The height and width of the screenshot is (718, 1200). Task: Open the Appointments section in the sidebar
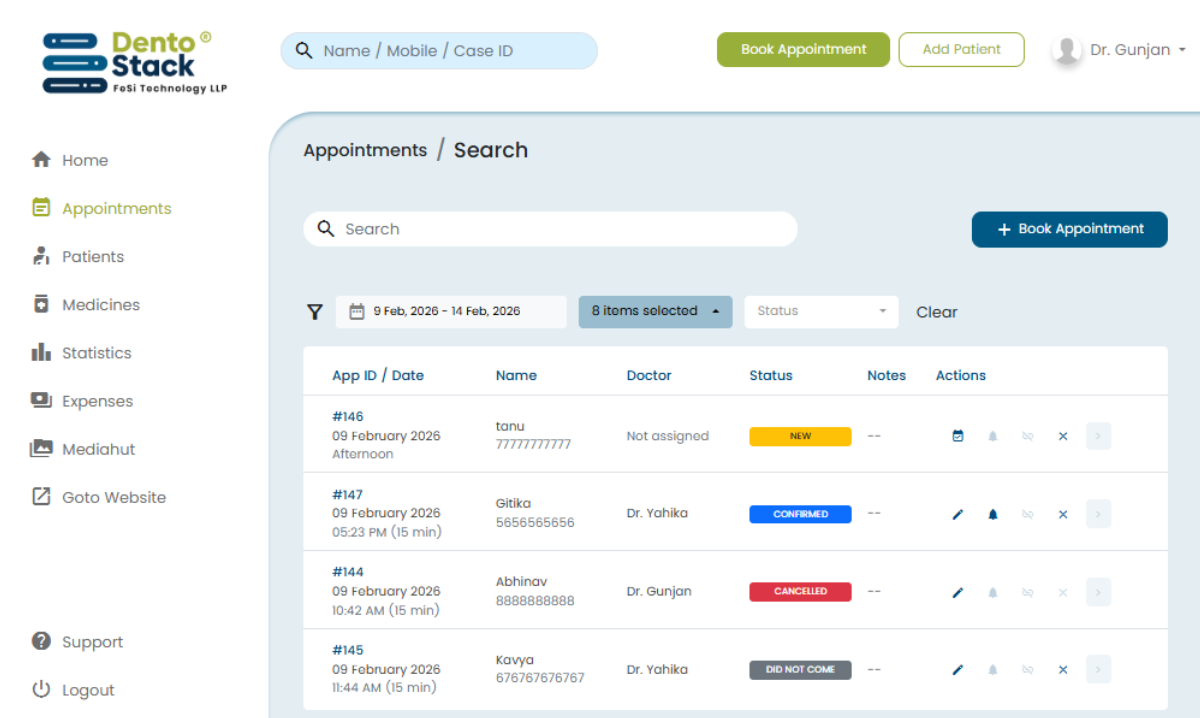(x=113, y=208)
